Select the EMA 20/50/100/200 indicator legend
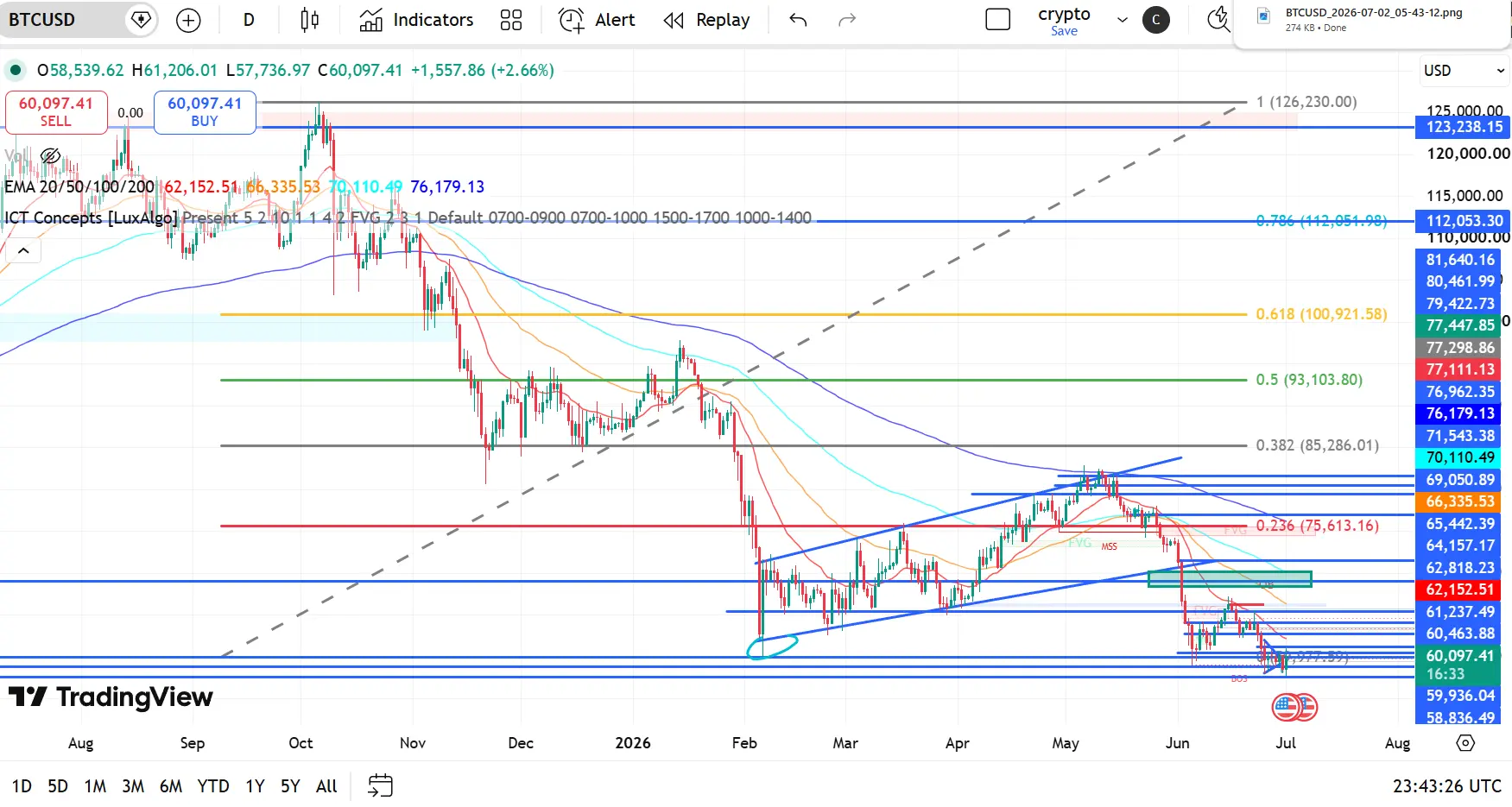 click(79, 186)
